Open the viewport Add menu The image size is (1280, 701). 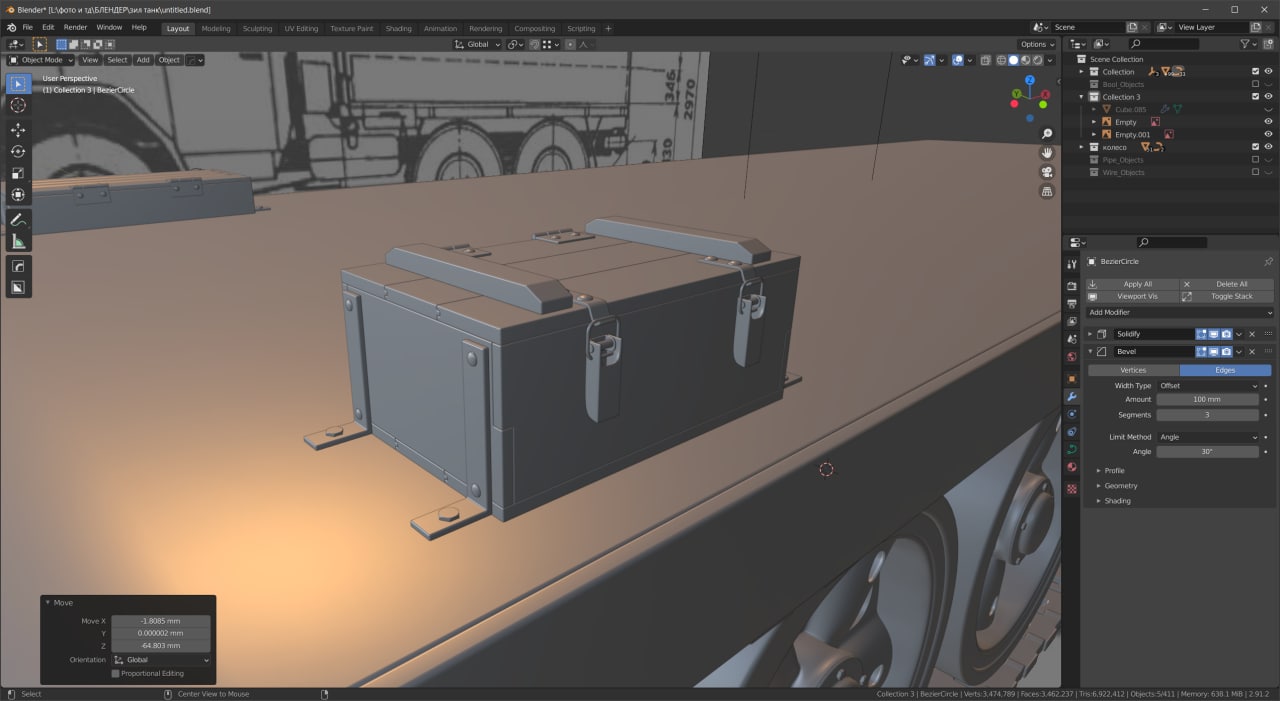(143, 60)
